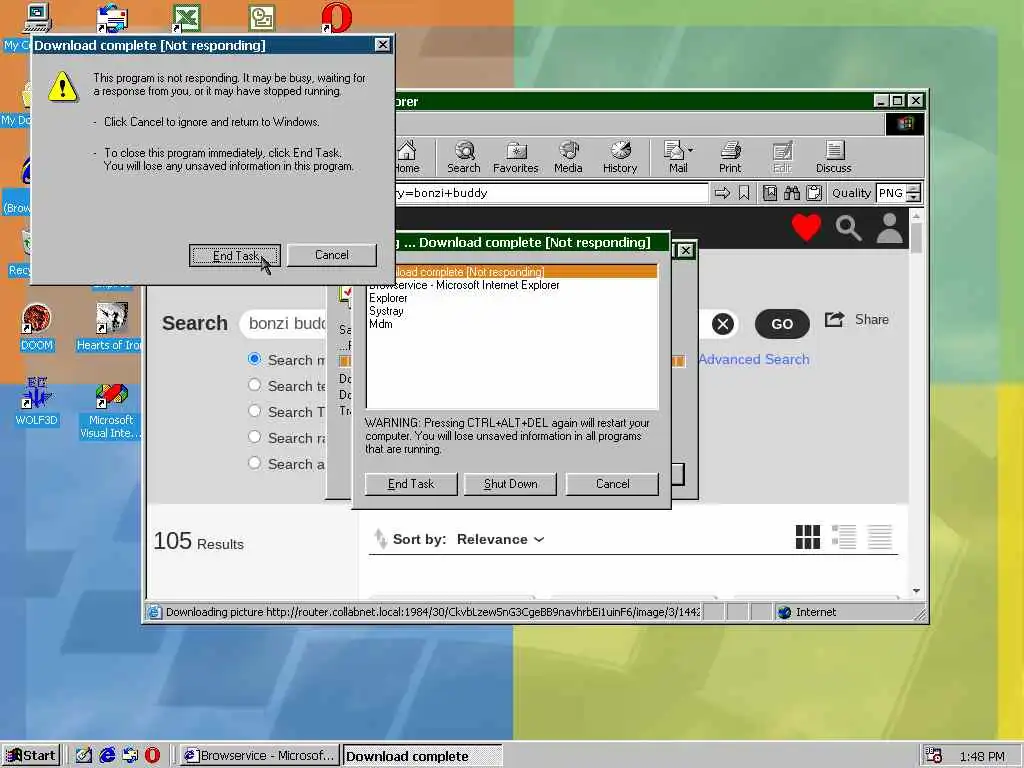Select the Systray entry in task list
Screen dimensions: 1024x768
pyautogui.click(x=386, y=312)
